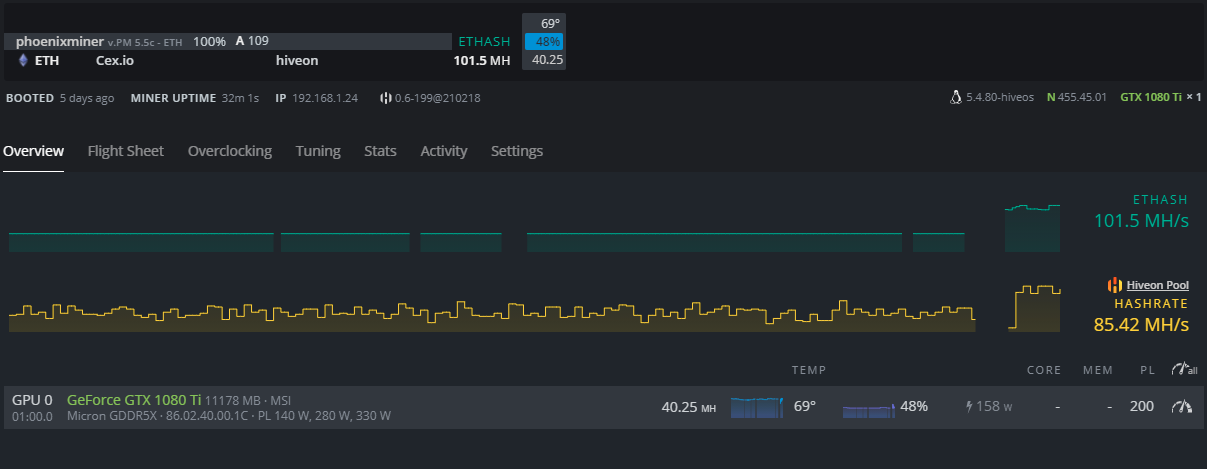Click the highlighted 48% fan indicator
This screenshot has height=469, width=1207.
pyautogui.click(x=545, y=42)
